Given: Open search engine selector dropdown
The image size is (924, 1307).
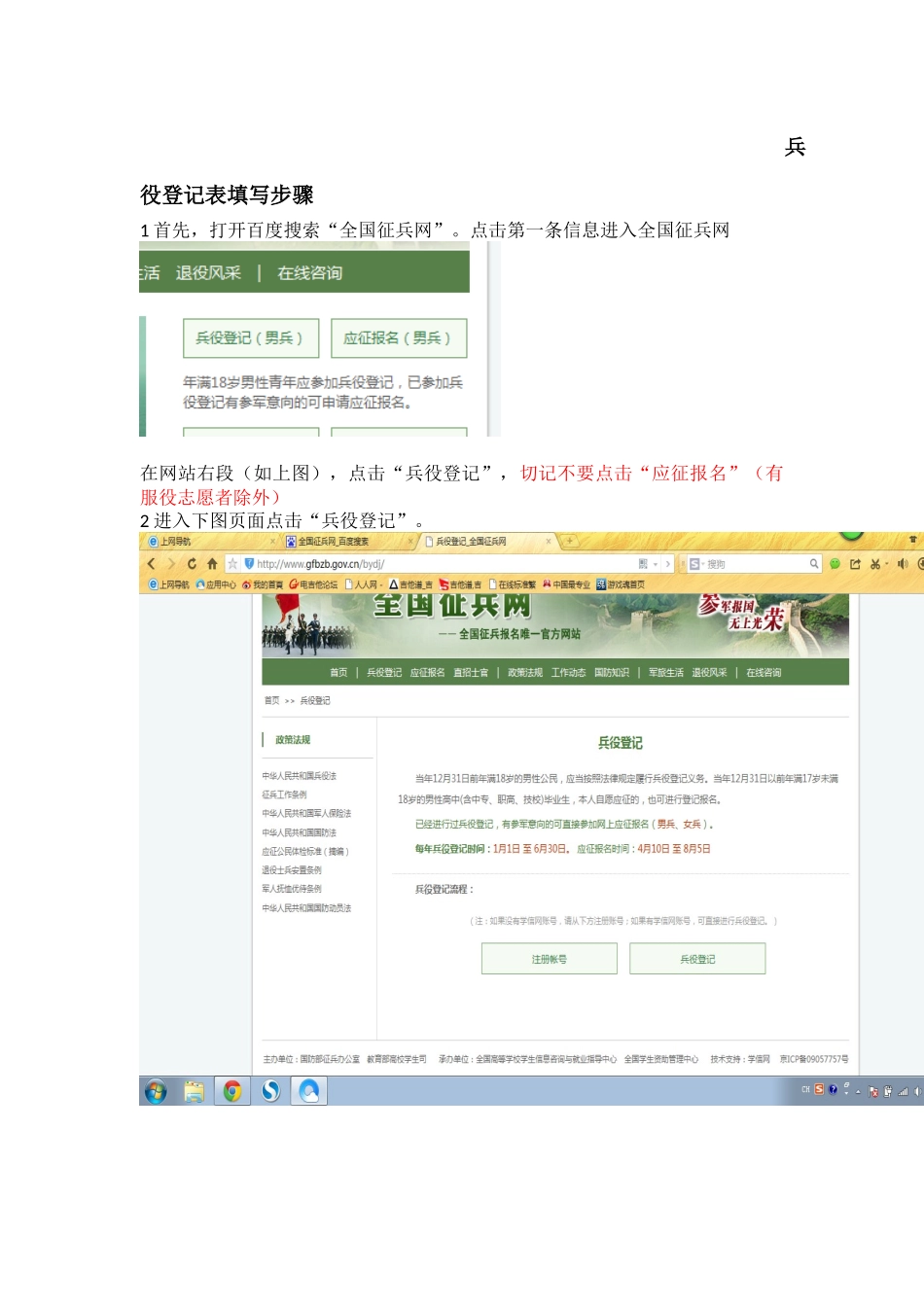Looking at the screenshot, I should click(x=696, y=564).
